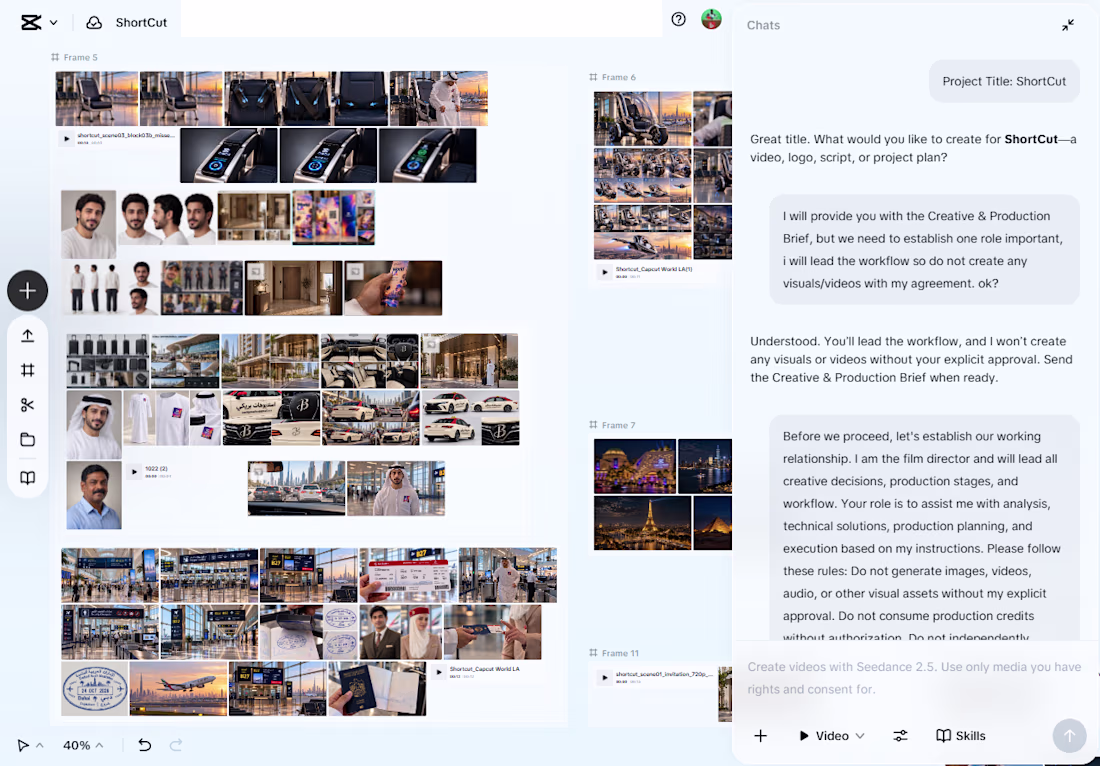Play the Shortcut_Capcut World LA clip in Frame 5

439,672
